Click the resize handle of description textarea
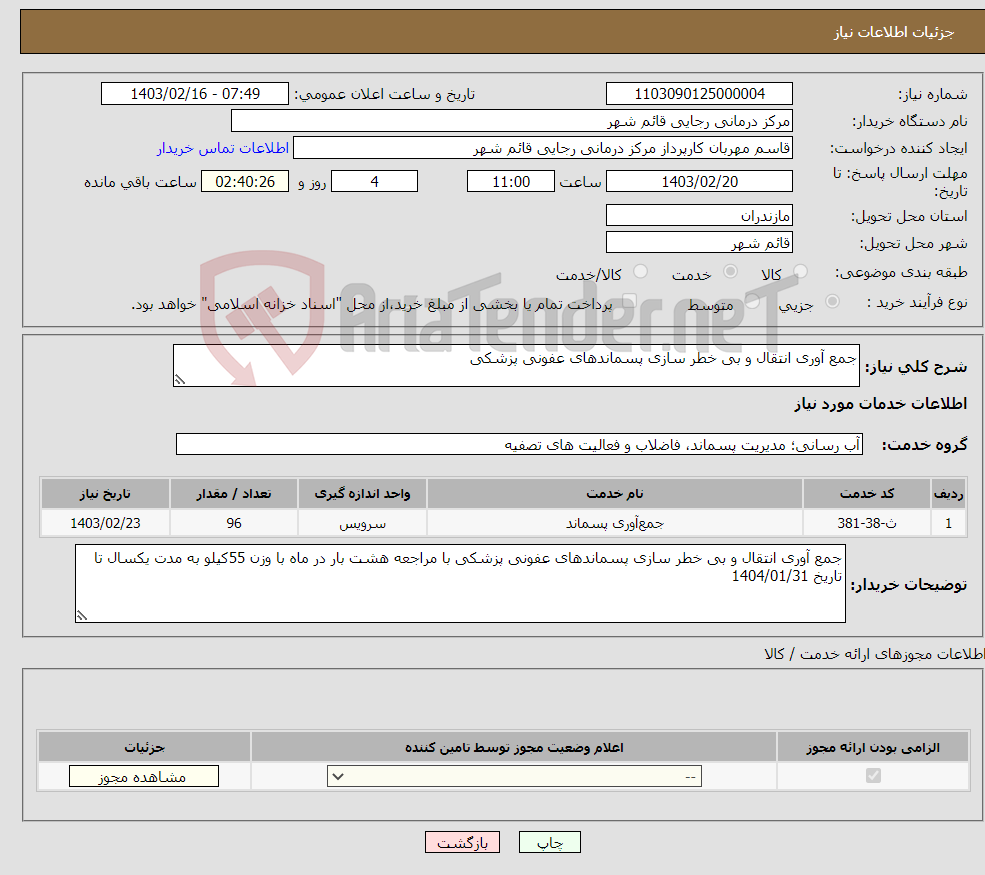The image size is (985, 875). (x=180, y=379)
